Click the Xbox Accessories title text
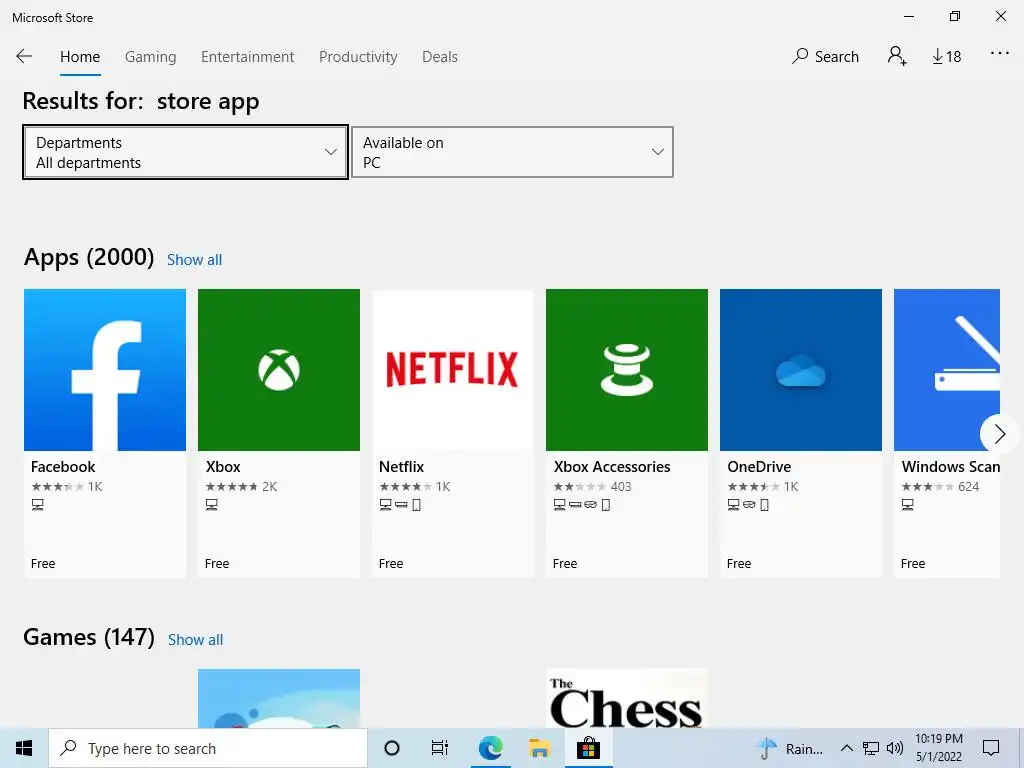1024x768 pixels. point(612,467)
